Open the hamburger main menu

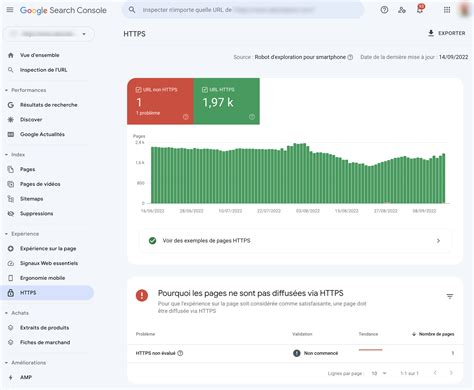(10, 10)
